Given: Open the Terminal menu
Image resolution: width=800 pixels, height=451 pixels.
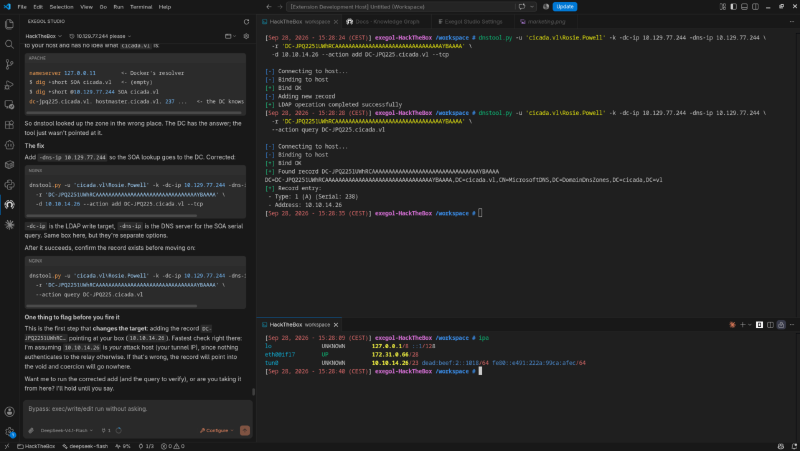Looking at the screenshot, I should tap(141, 7).
